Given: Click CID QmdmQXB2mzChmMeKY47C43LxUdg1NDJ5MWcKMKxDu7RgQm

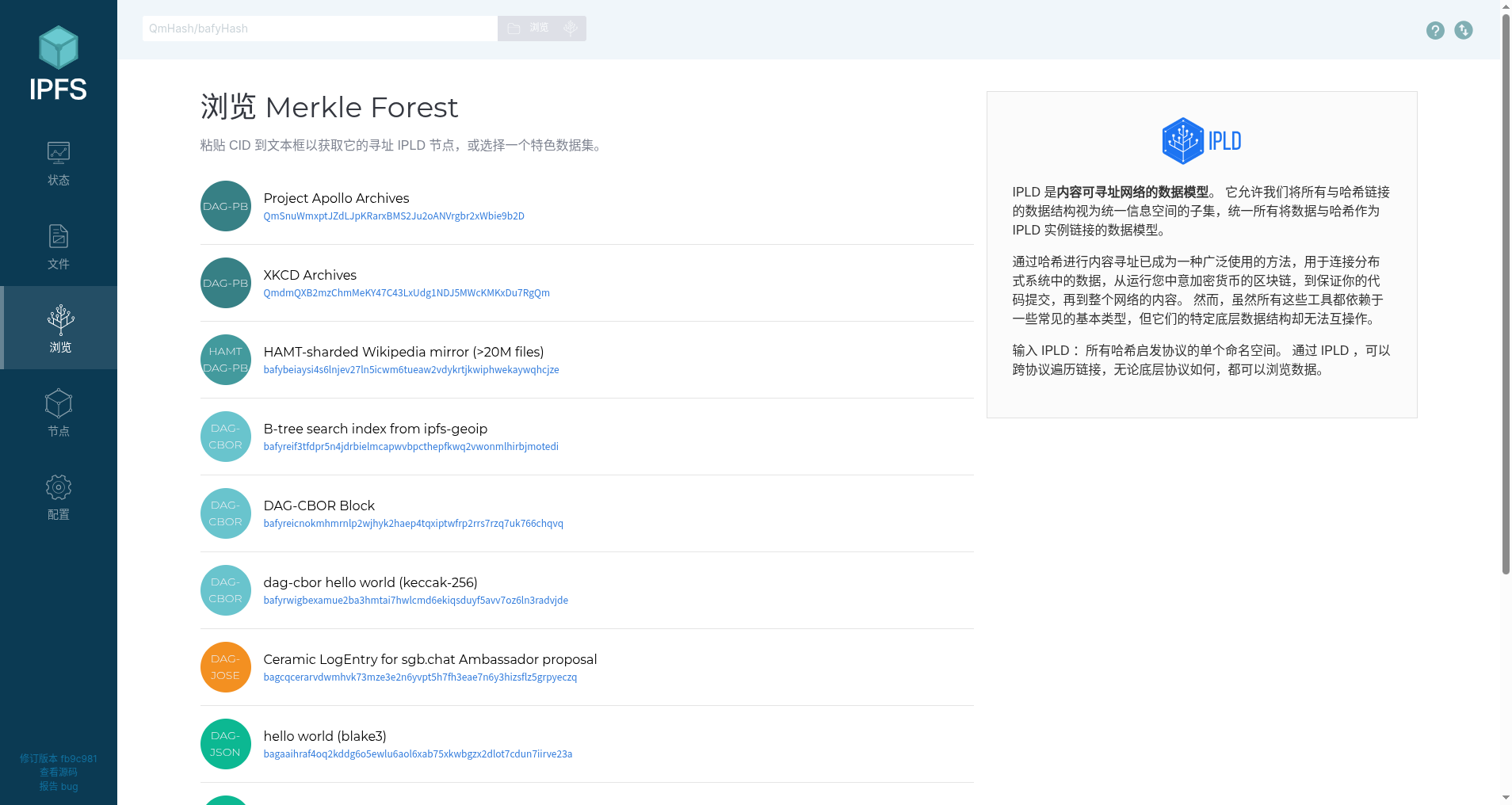Looking at the screenshot, I should click(407, 293).
